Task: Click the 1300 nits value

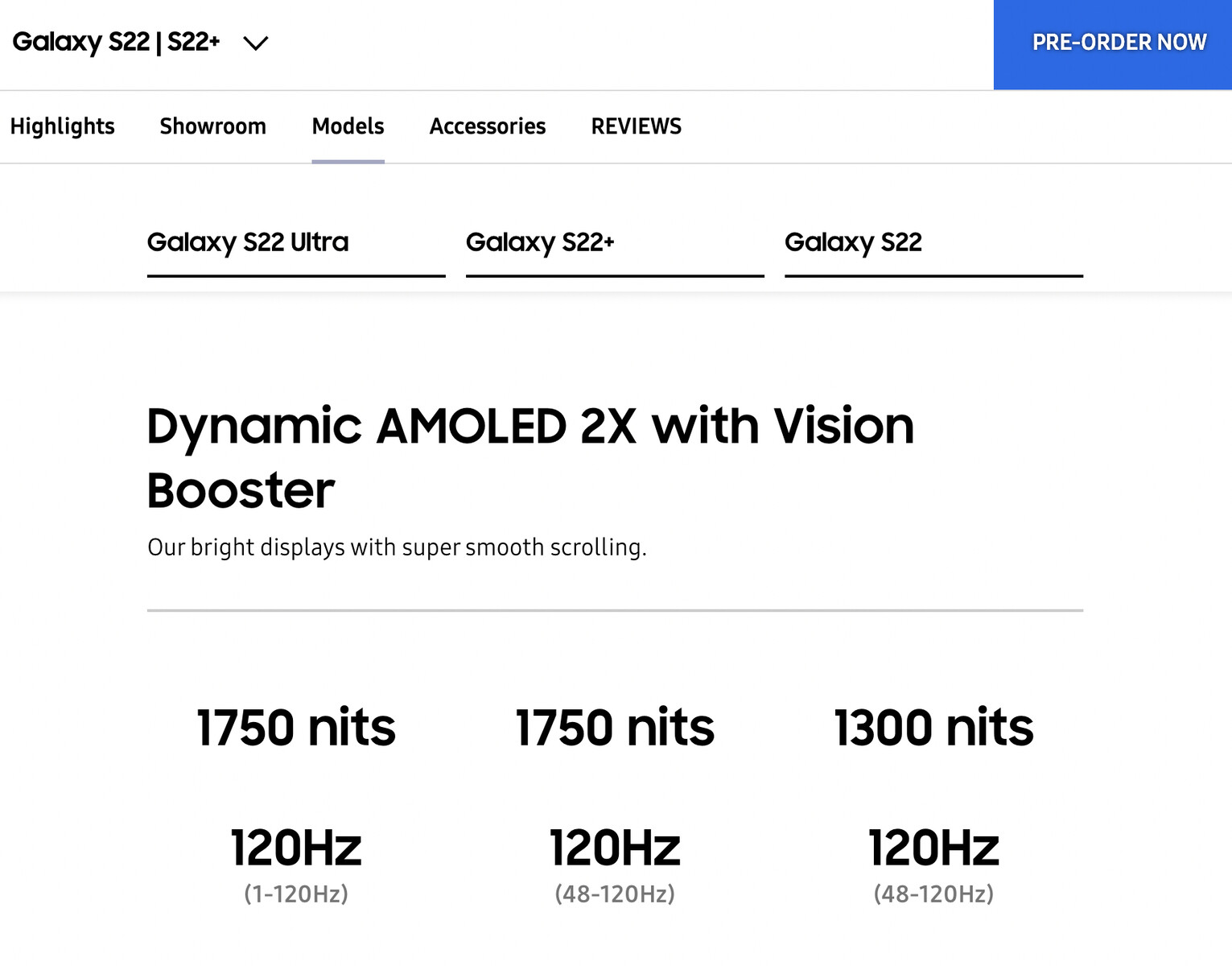Action: pyautogui.click(x=933, y=728)
